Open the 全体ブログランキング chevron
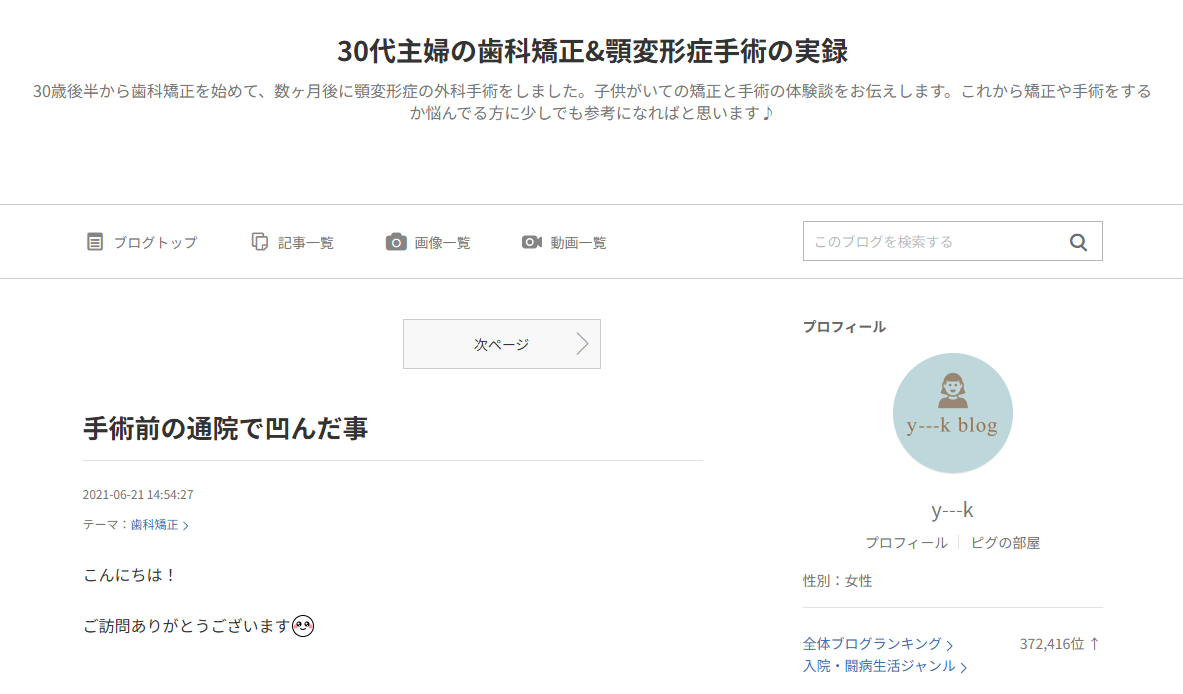Image resolution: width=1183 pixels, height=694 pixels. coord(950,645)
